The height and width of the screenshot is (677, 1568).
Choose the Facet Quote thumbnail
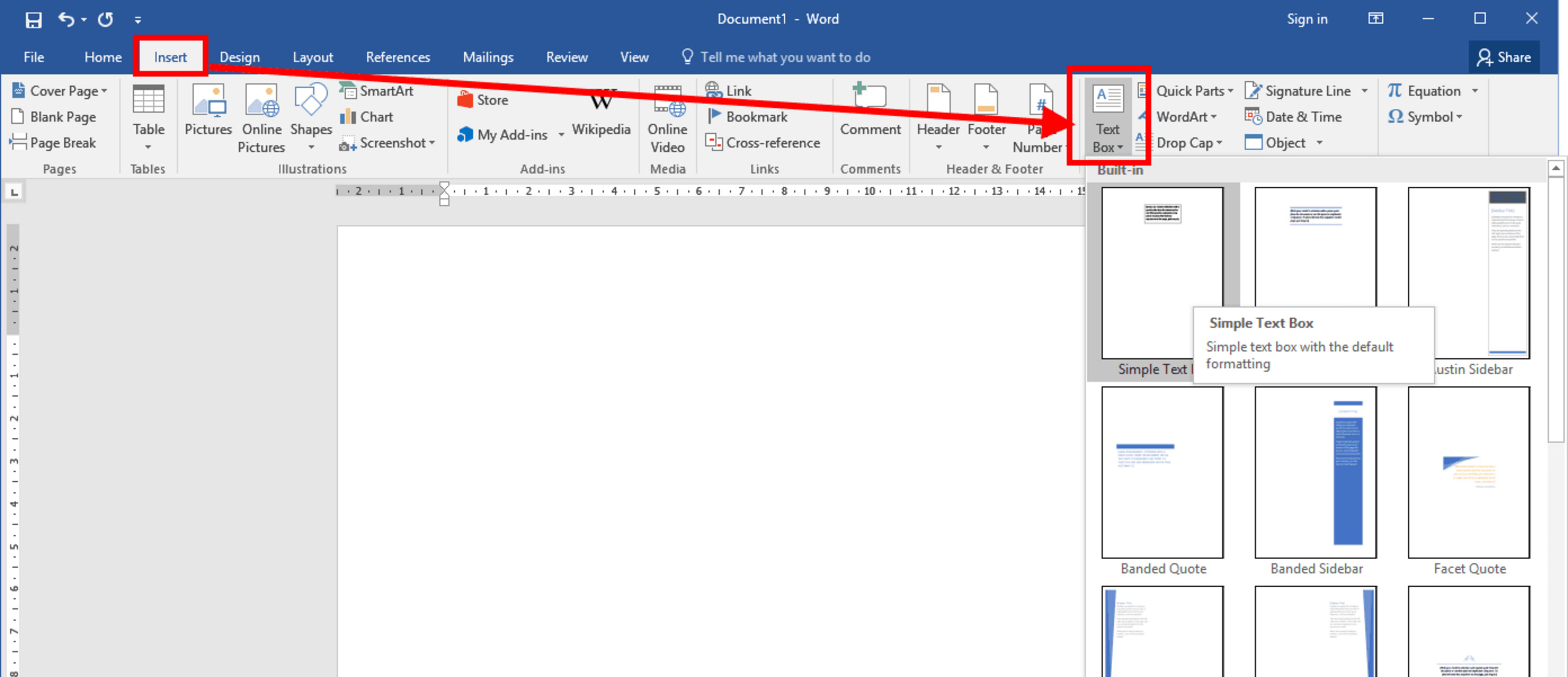[1468, 472]
